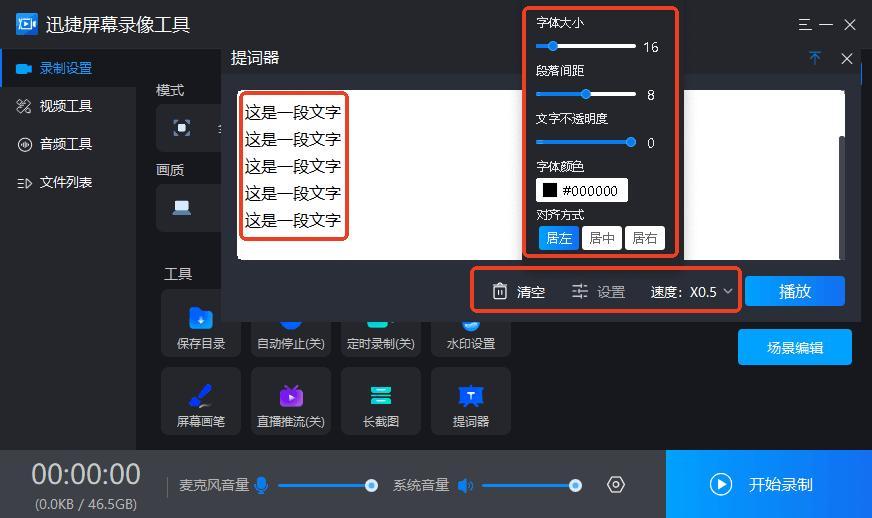Mute the system volume speaker icon

click(x=465, y=485)
